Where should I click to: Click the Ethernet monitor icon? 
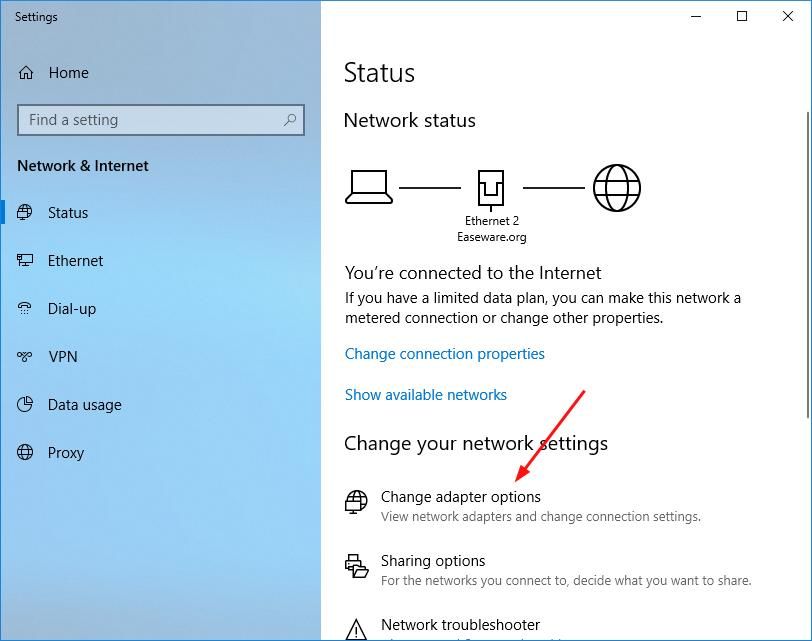tap(26, 261)
